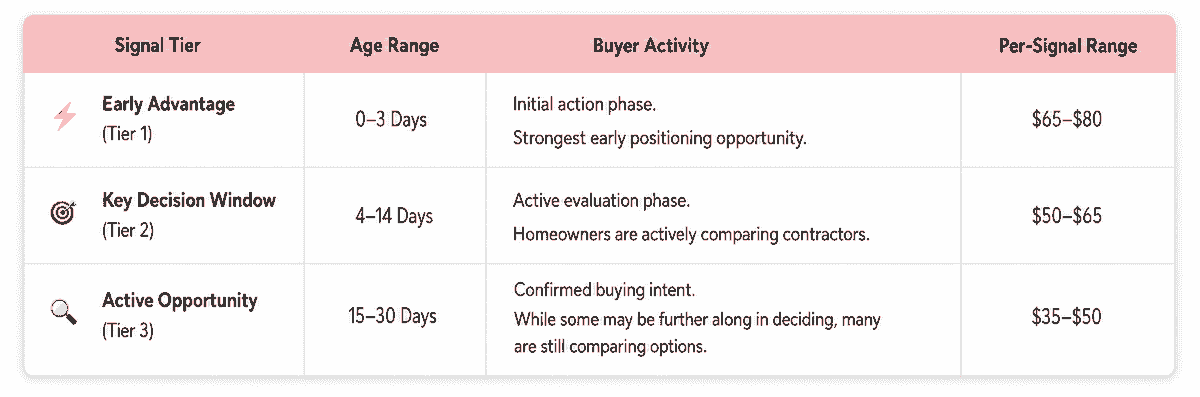Click the 15–30 Days age range cell
The width and height of the screenshot is (1200, 397).
(x=393, y=317)
